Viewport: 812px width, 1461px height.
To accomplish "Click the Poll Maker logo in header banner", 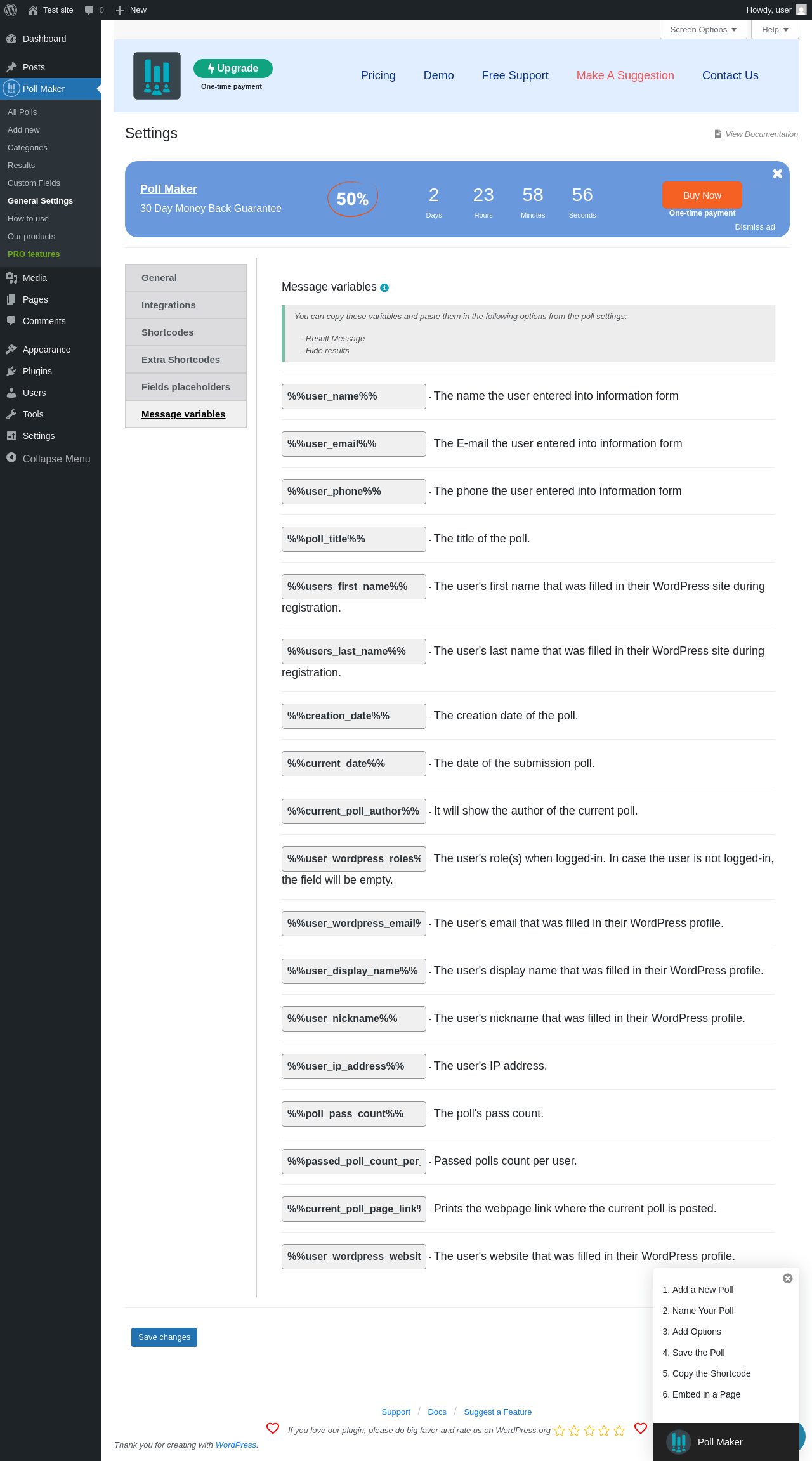I will [157, 76].
